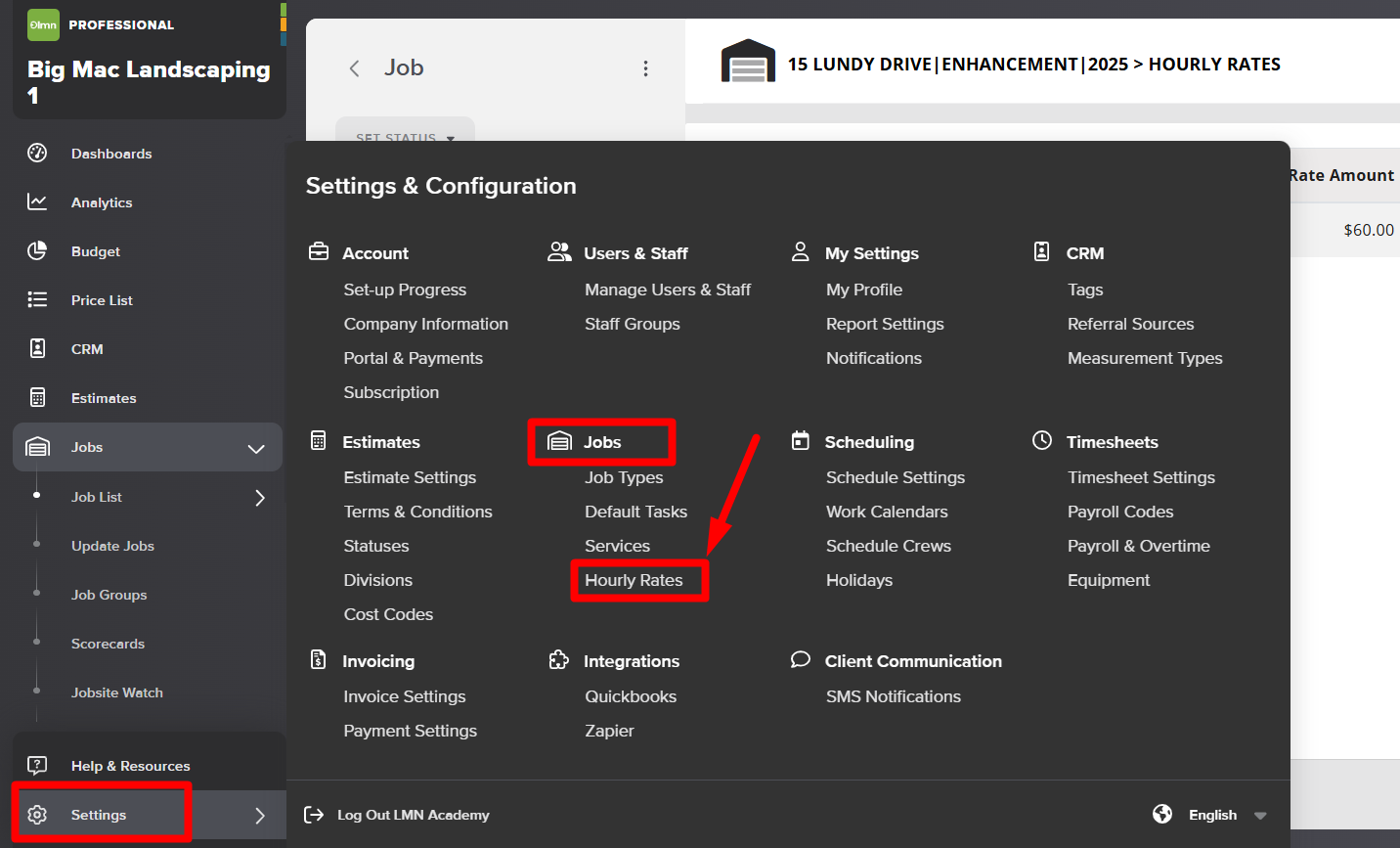The height and width of the screenshot is (848, 1400).
Task: Select Job Groups submenu item
Action: [x=109, y=595]
